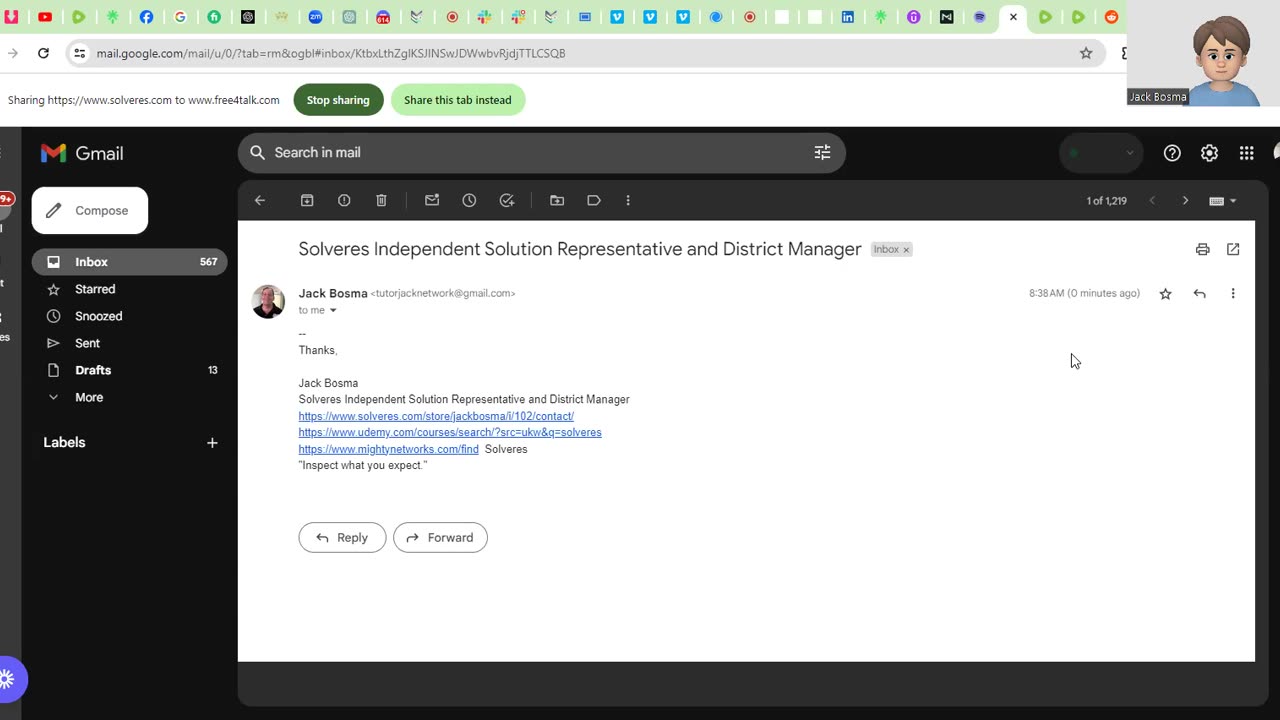Open the Google apps grid

point(1246,153)
